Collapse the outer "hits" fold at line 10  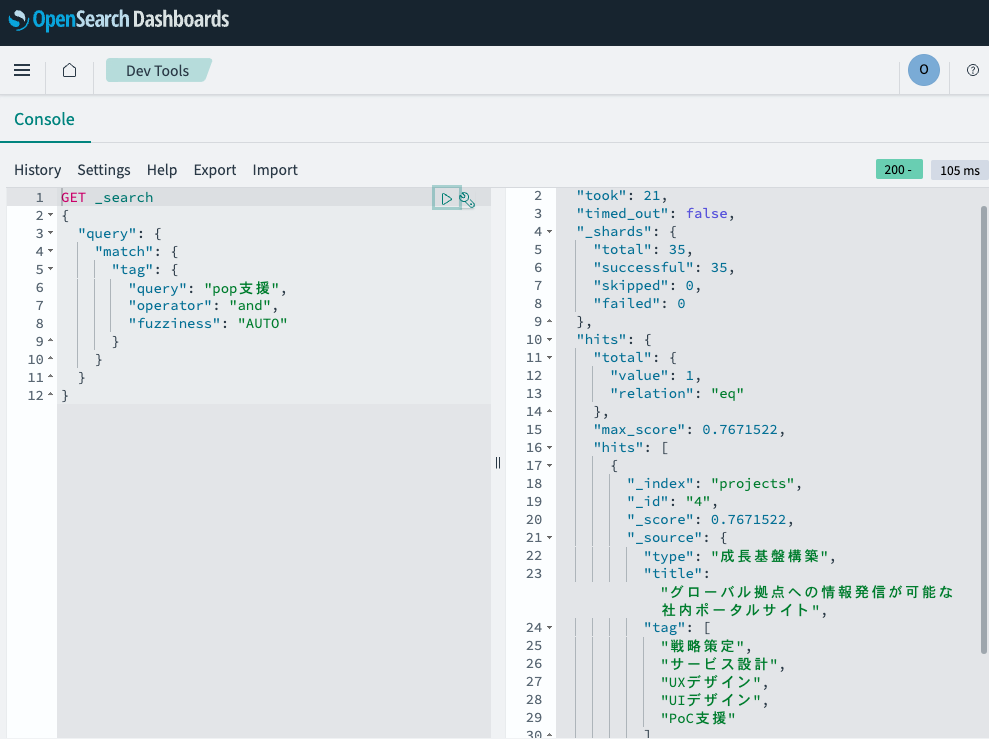click(x=549, y=340)
